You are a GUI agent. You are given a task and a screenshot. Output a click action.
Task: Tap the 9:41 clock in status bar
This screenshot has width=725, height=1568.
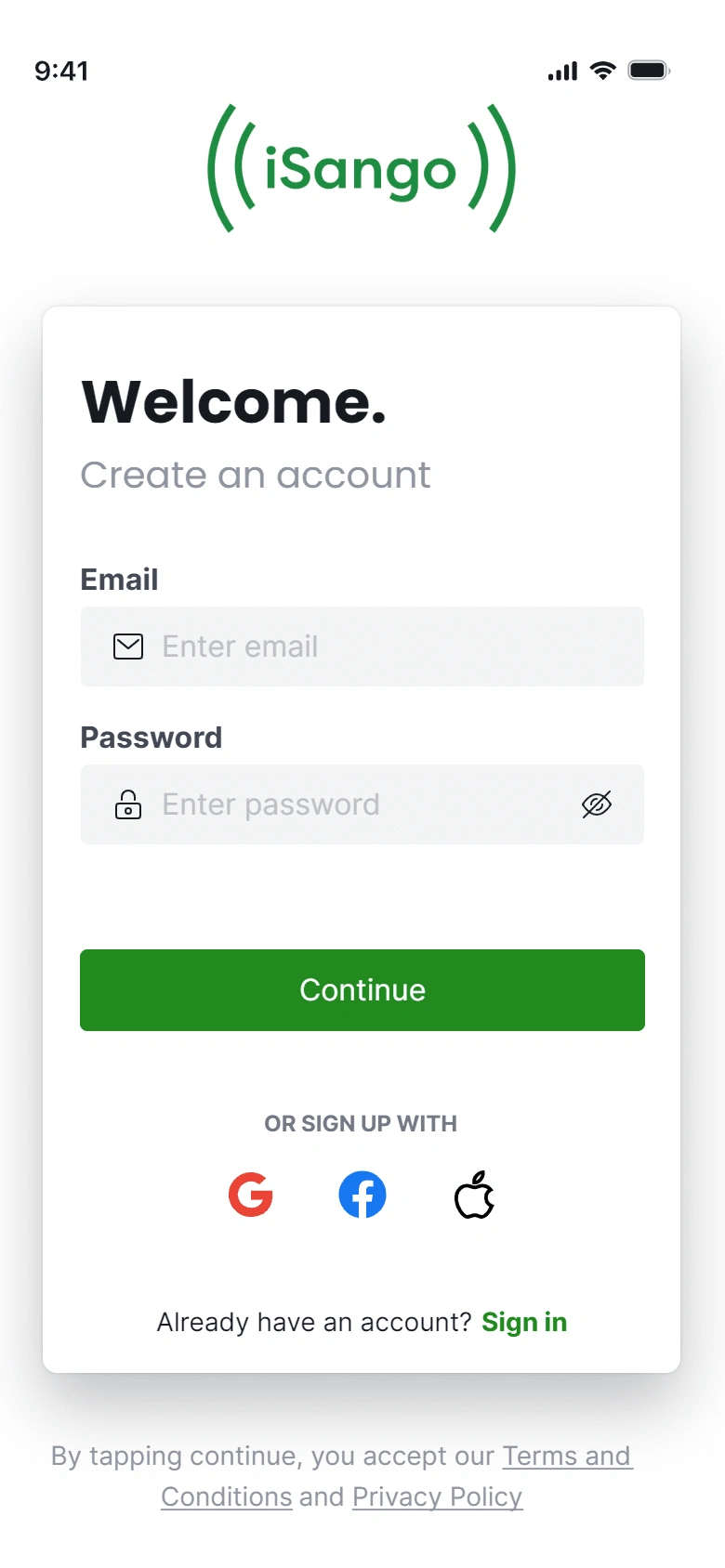coord(61,71)
